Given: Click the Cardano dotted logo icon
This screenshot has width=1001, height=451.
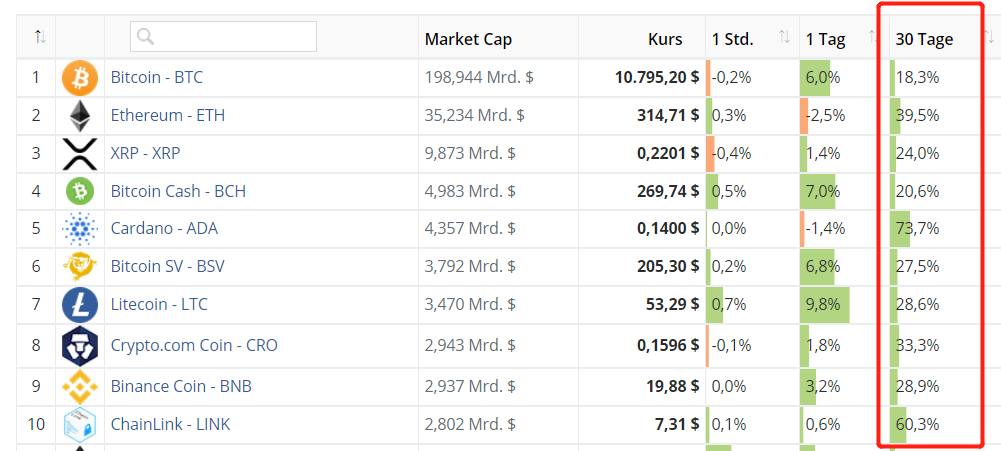Looking at the screenshot, I should click(x=80, y=229).
